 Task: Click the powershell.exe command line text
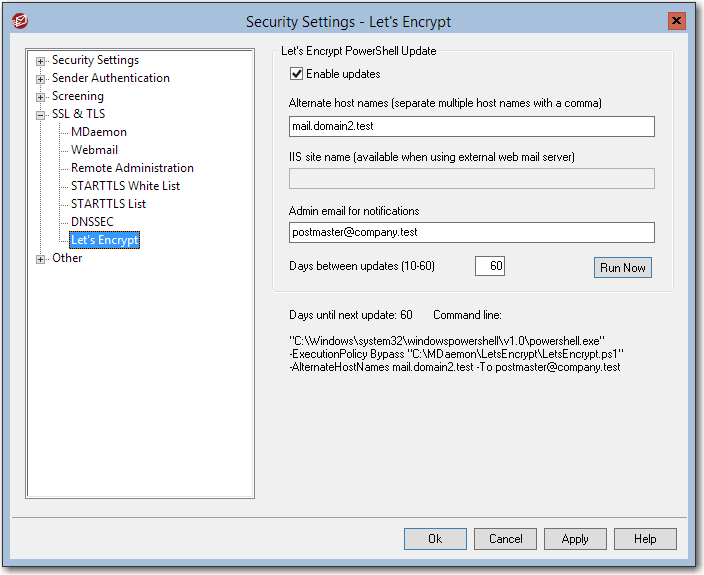pyautogui.click(x=447, y=341)
